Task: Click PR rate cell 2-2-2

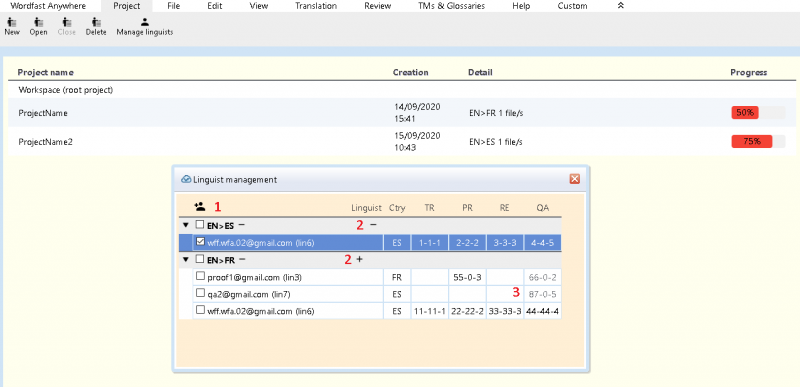Action: (x=467, y=243)
